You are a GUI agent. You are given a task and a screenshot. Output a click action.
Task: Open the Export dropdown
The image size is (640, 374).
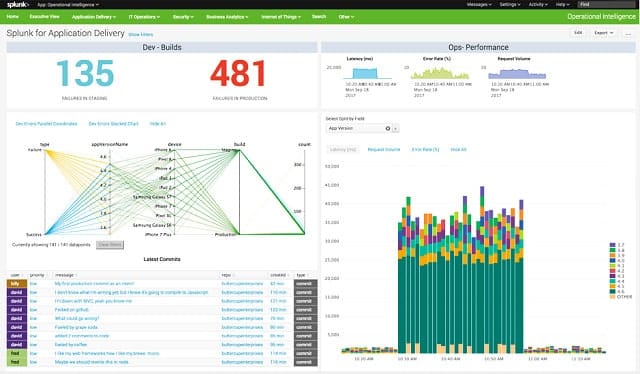[x=604, y=33]
